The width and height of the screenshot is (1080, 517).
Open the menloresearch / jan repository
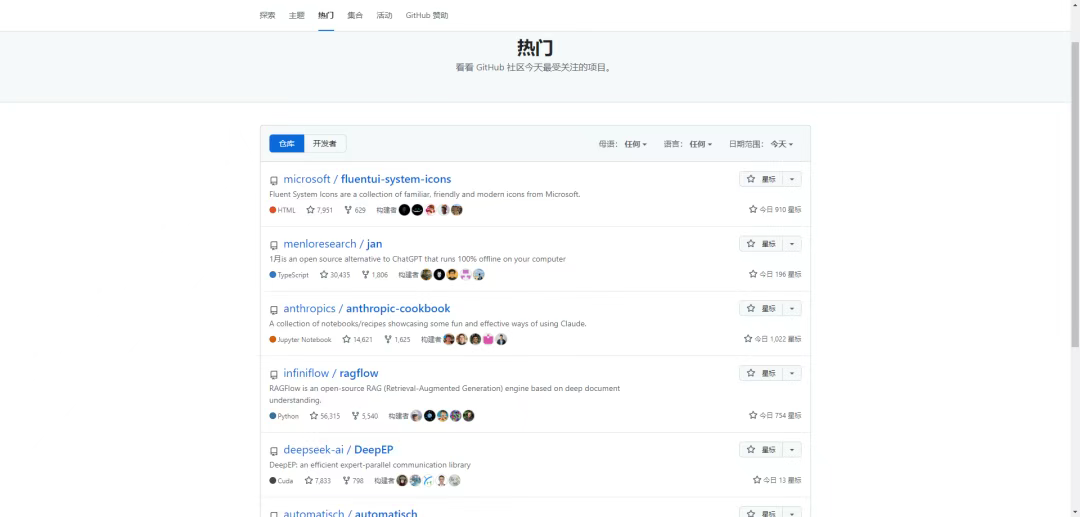tap(333, 244)
